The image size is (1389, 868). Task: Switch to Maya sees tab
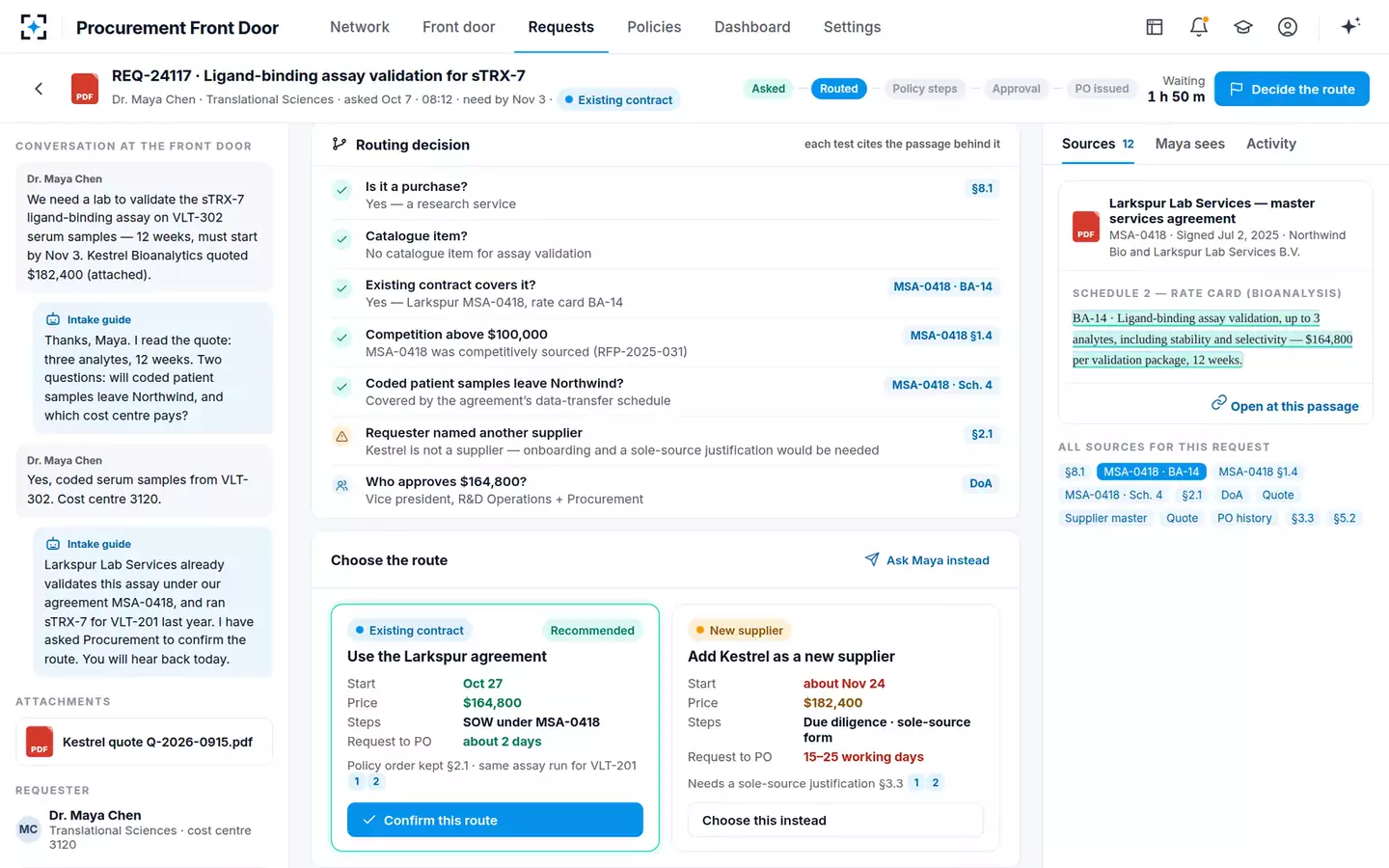tap(1190, 144)
